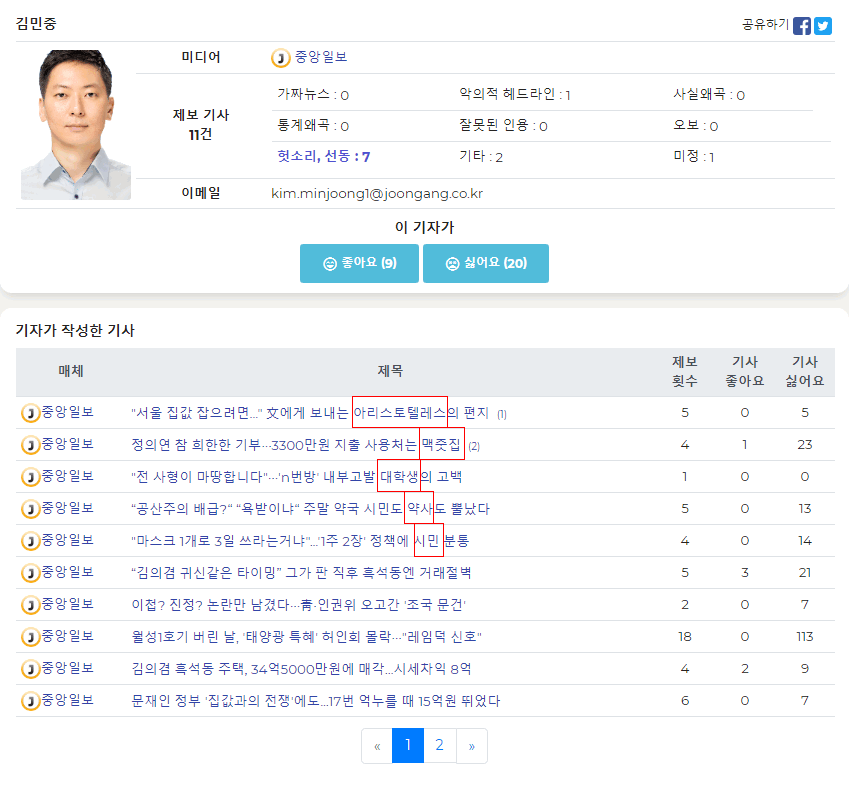Click the 113 dislikes value in 월성1호기 row

[805, 636]
